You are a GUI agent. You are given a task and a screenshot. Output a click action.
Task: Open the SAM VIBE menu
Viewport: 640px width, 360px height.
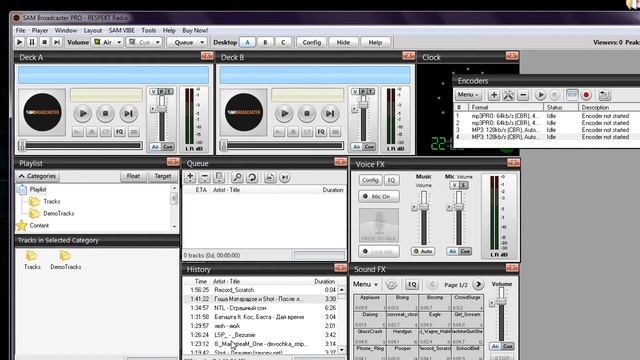[122, 30]
